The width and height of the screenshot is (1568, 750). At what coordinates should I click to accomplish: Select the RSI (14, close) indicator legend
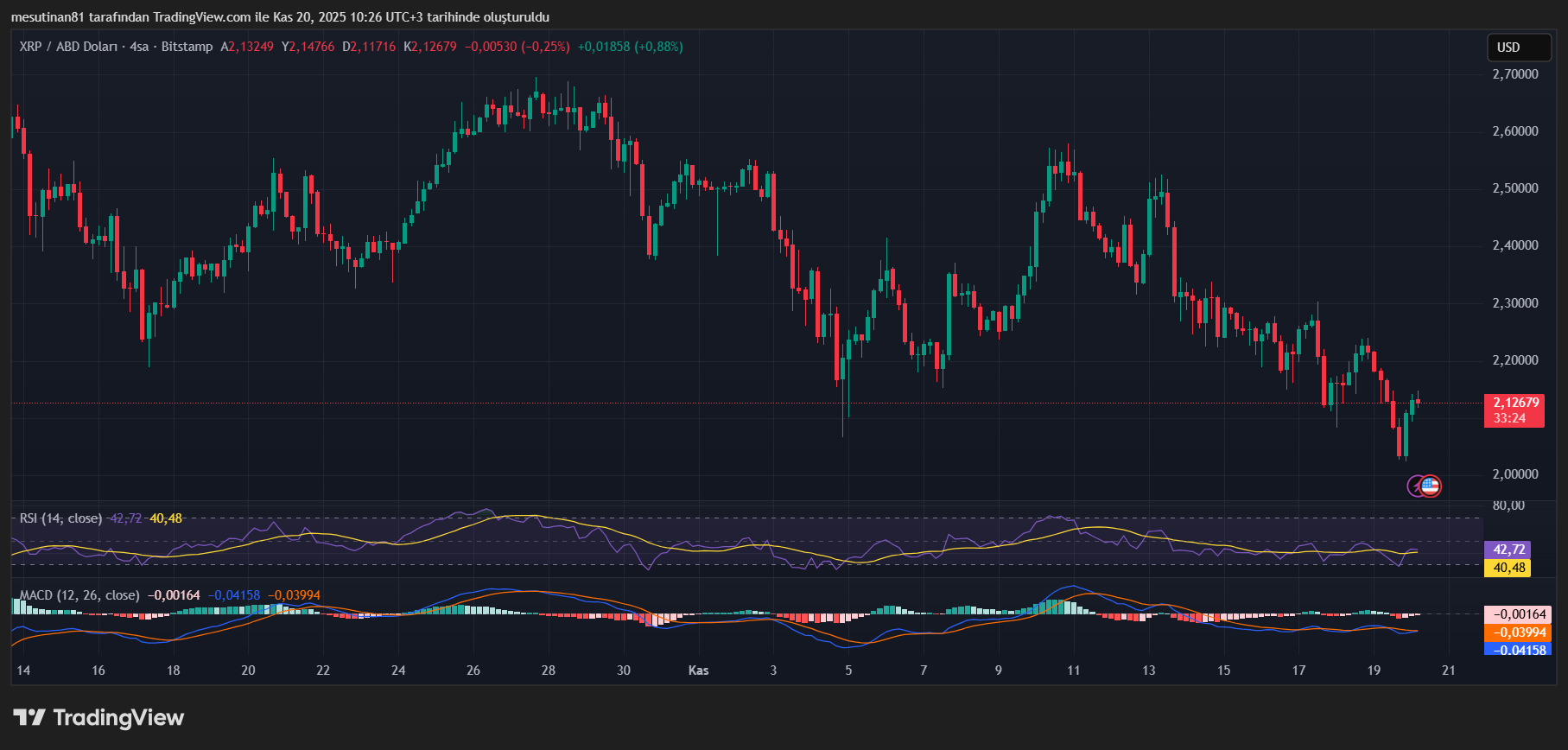click(x=60, y=518)
